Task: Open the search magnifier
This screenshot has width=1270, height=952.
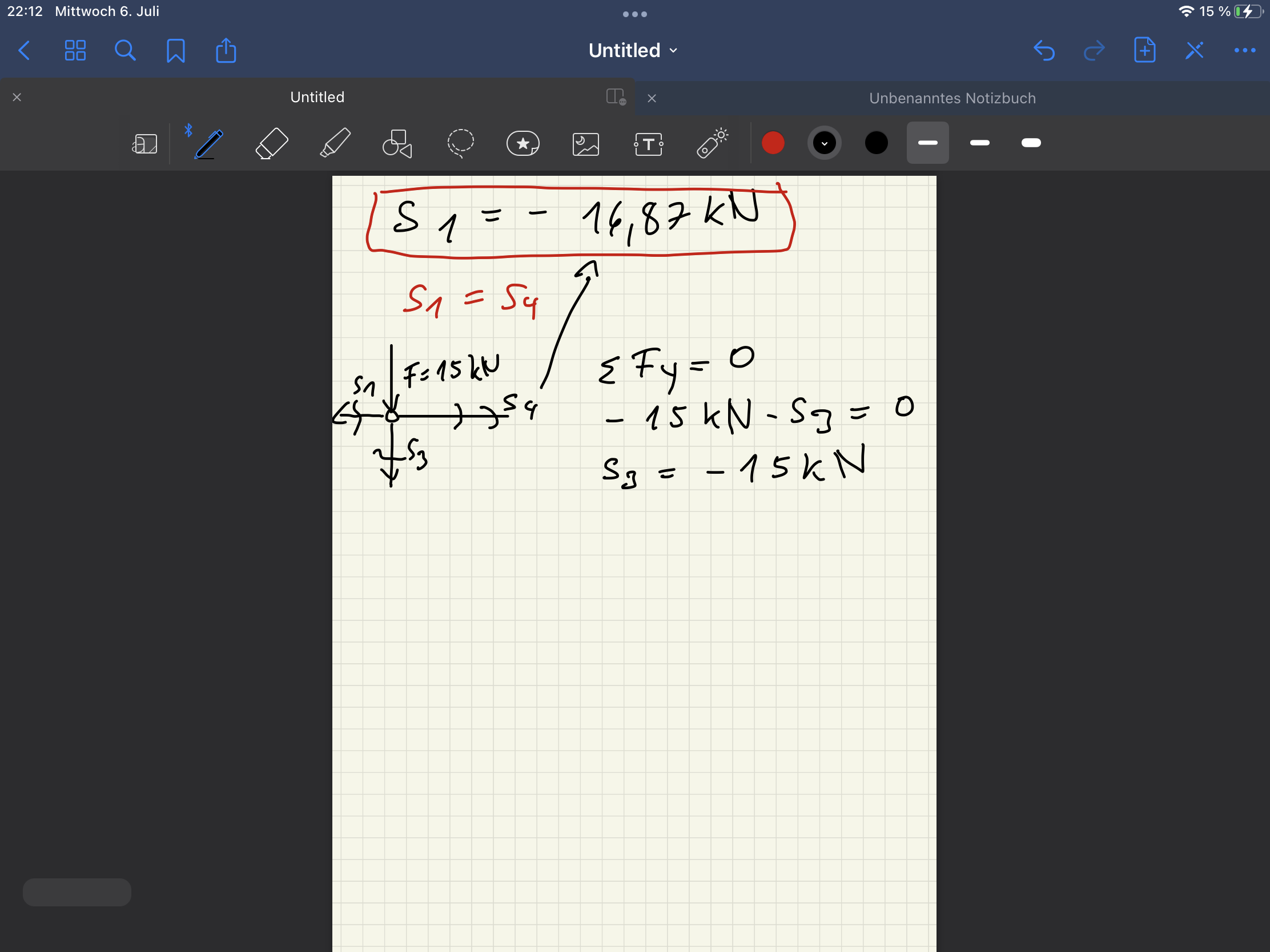Action: click(x=125, y=50)
